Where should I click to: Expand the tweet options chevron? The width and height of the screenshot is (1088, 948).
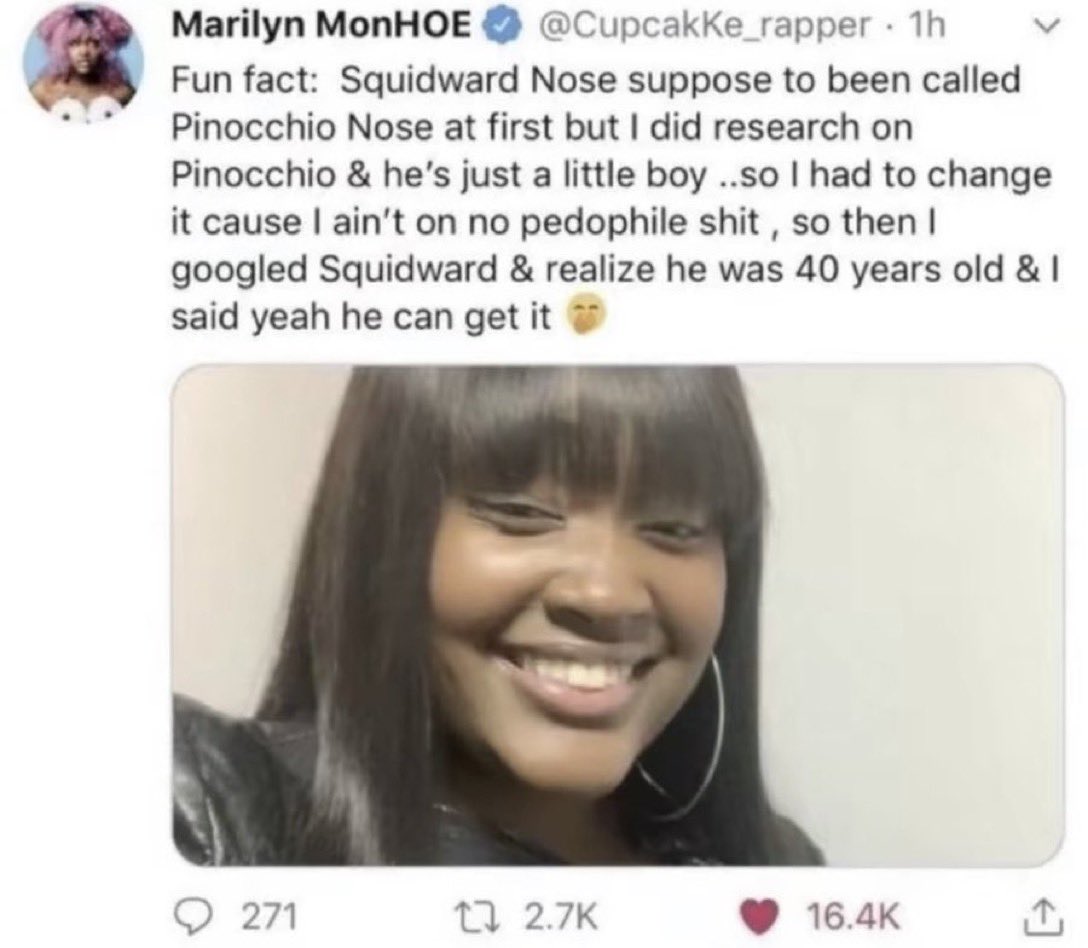point(1048,26)
